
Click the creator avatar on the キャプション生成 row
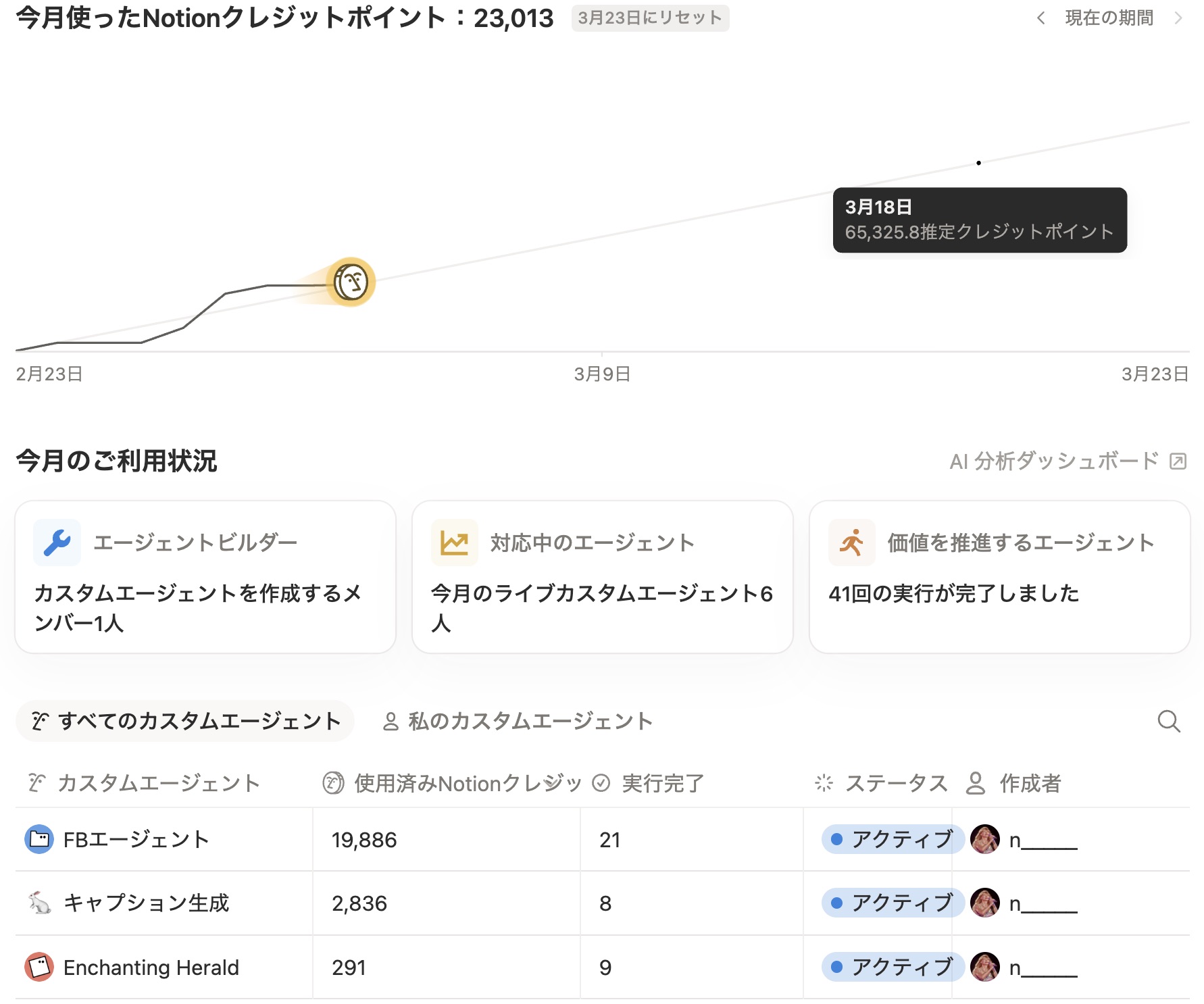point(985,902)
